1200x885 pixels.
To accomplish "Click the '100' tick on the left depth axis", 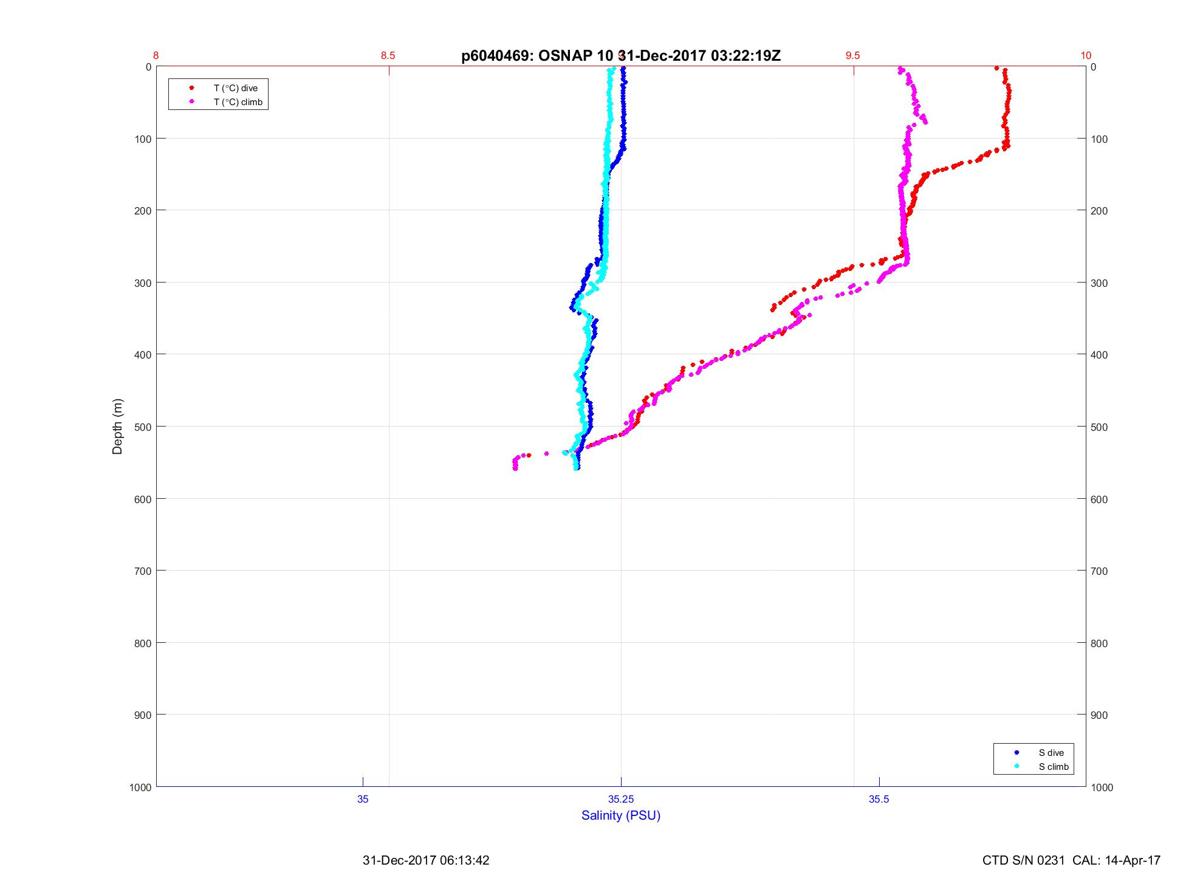I will point(142,139).
